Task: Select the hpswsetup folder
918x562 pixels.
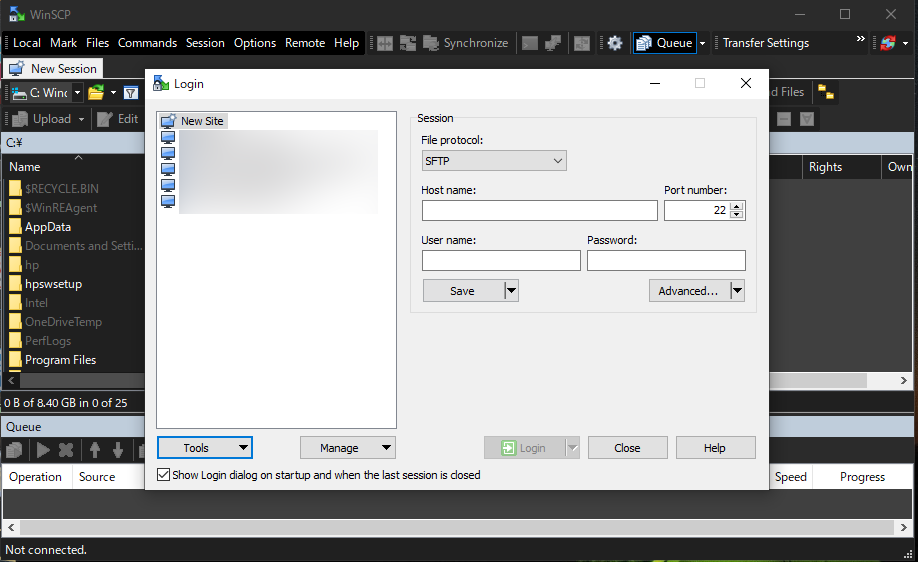Action: click(53, 284)
